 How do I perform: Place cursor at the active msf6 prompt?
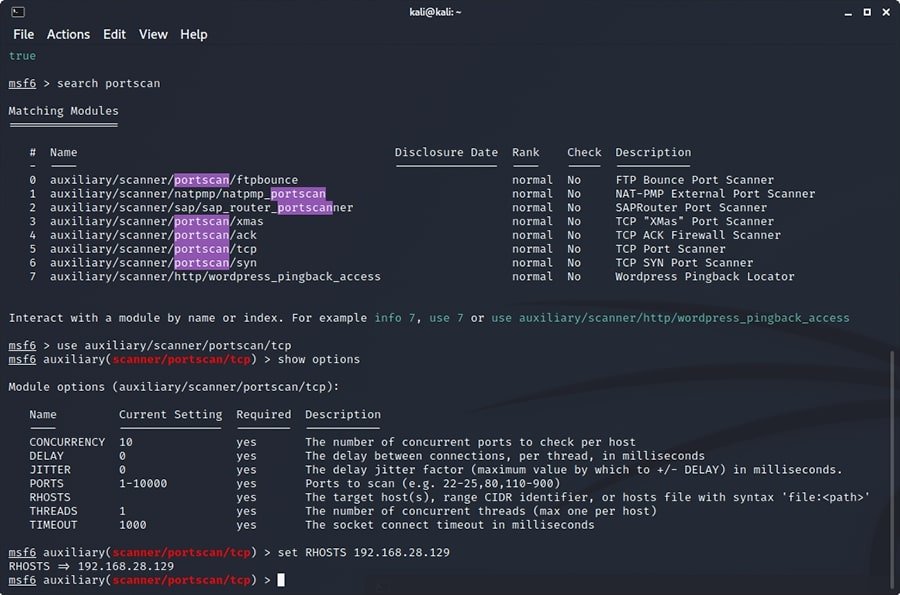pyautogui.click(x=280, y=579)
